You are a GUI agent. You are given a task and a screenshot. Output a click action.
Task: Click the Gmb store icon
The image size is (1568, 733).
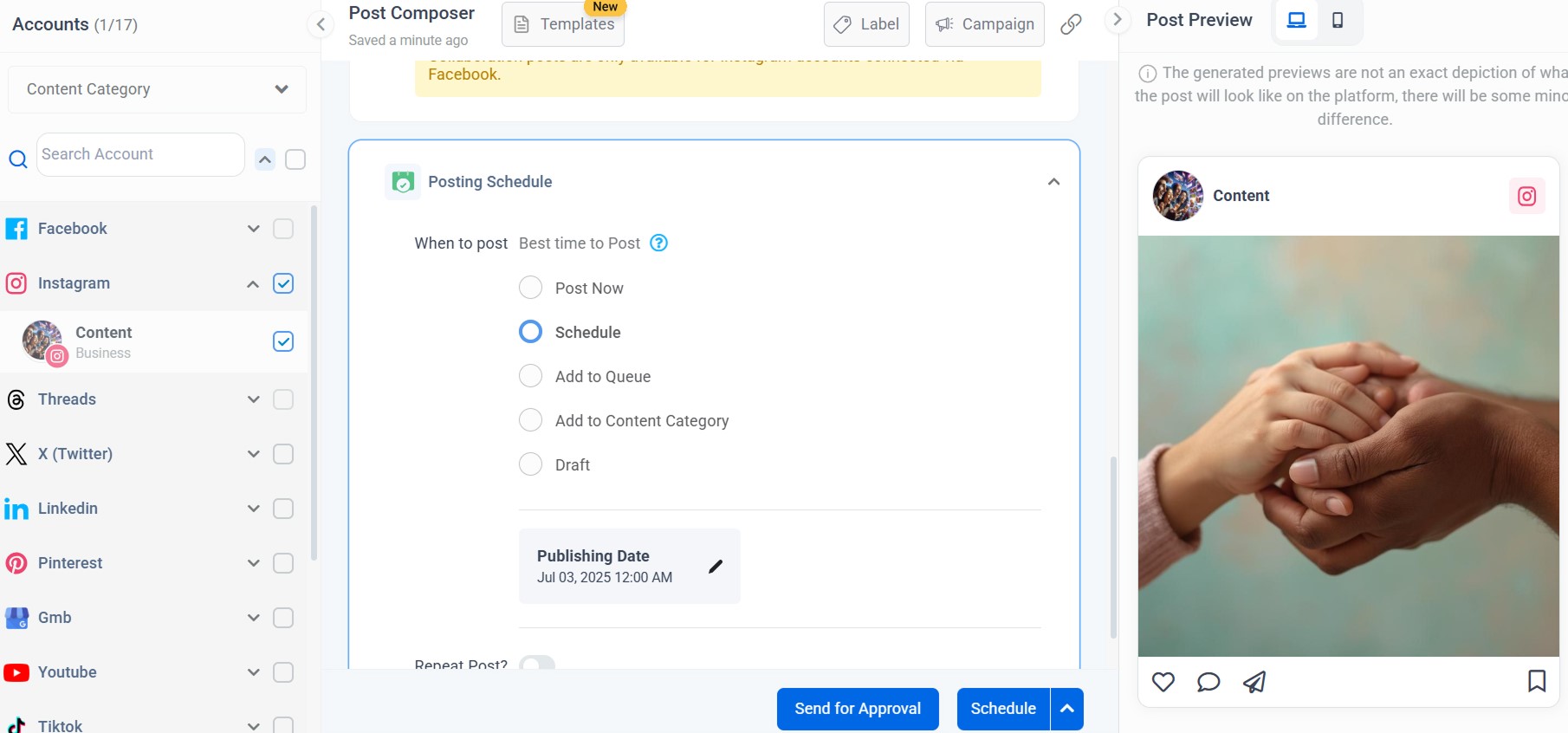coord(16,618)
